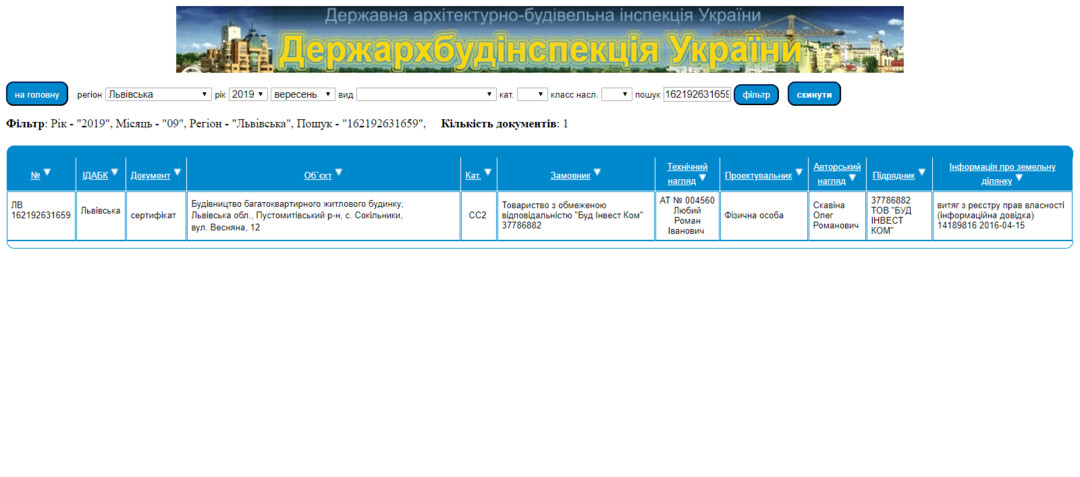
Task: Go to home via на головну button
Action: point(37,94)
